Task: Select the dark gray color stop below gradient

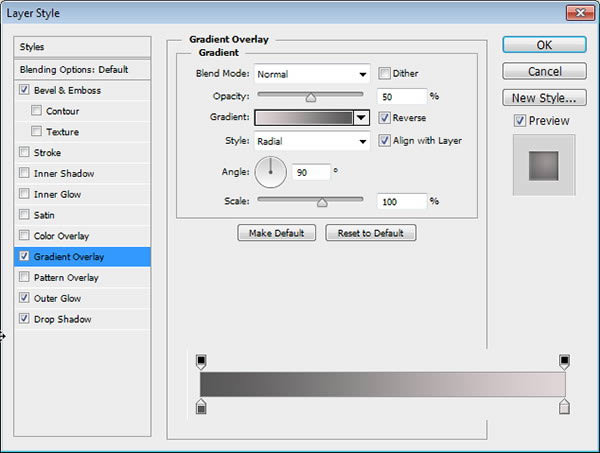Action: [201, 406]
